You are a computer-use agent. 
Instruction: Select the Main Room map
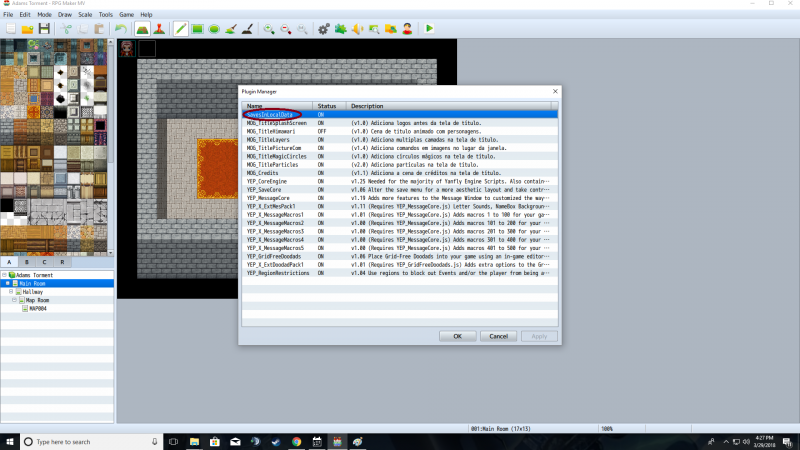click(x=32, y=283)
